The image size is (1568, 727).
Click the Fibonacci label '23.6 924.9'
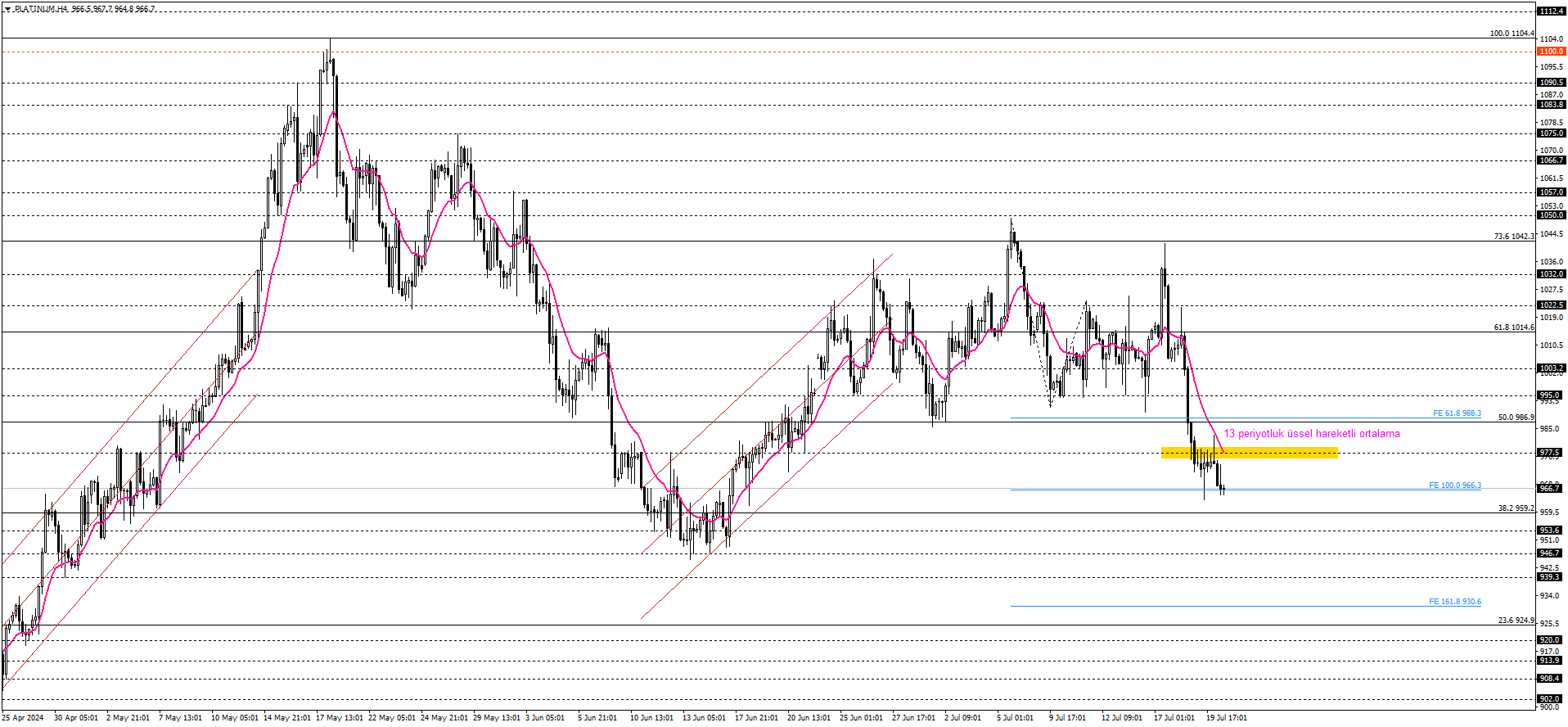tap(1516, 621)
